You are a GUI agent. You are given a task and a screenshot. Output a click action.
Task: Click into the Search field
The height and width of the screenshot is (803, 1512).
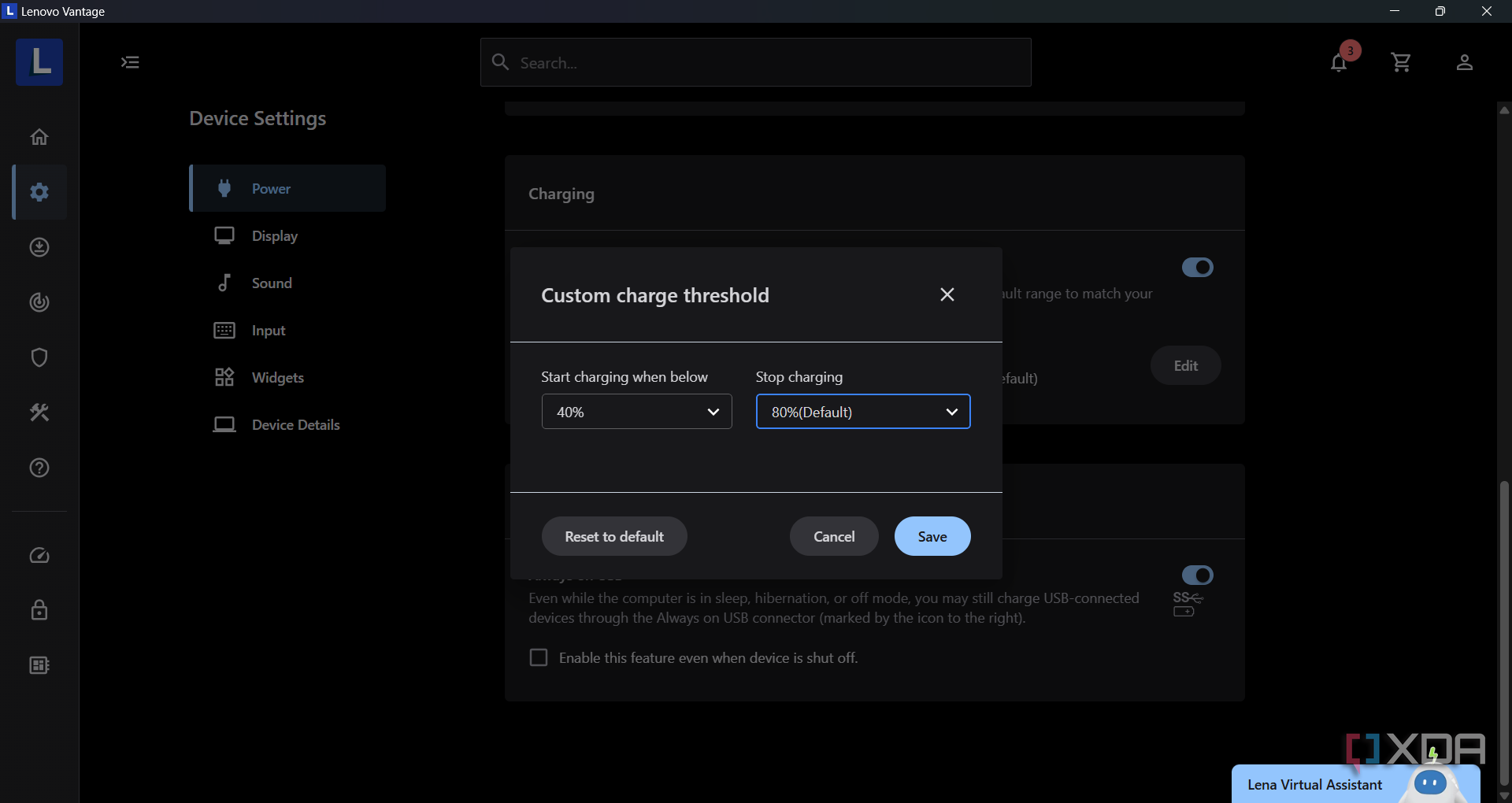point(756,62)
